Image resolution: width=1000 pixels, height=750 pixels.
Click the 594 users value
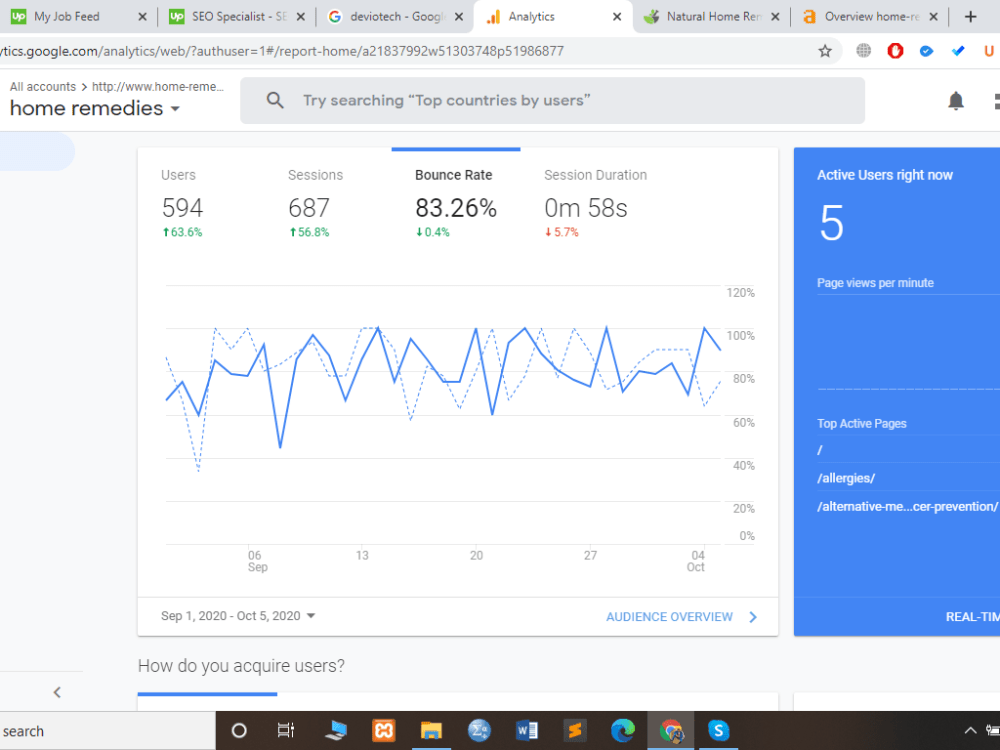182,208
